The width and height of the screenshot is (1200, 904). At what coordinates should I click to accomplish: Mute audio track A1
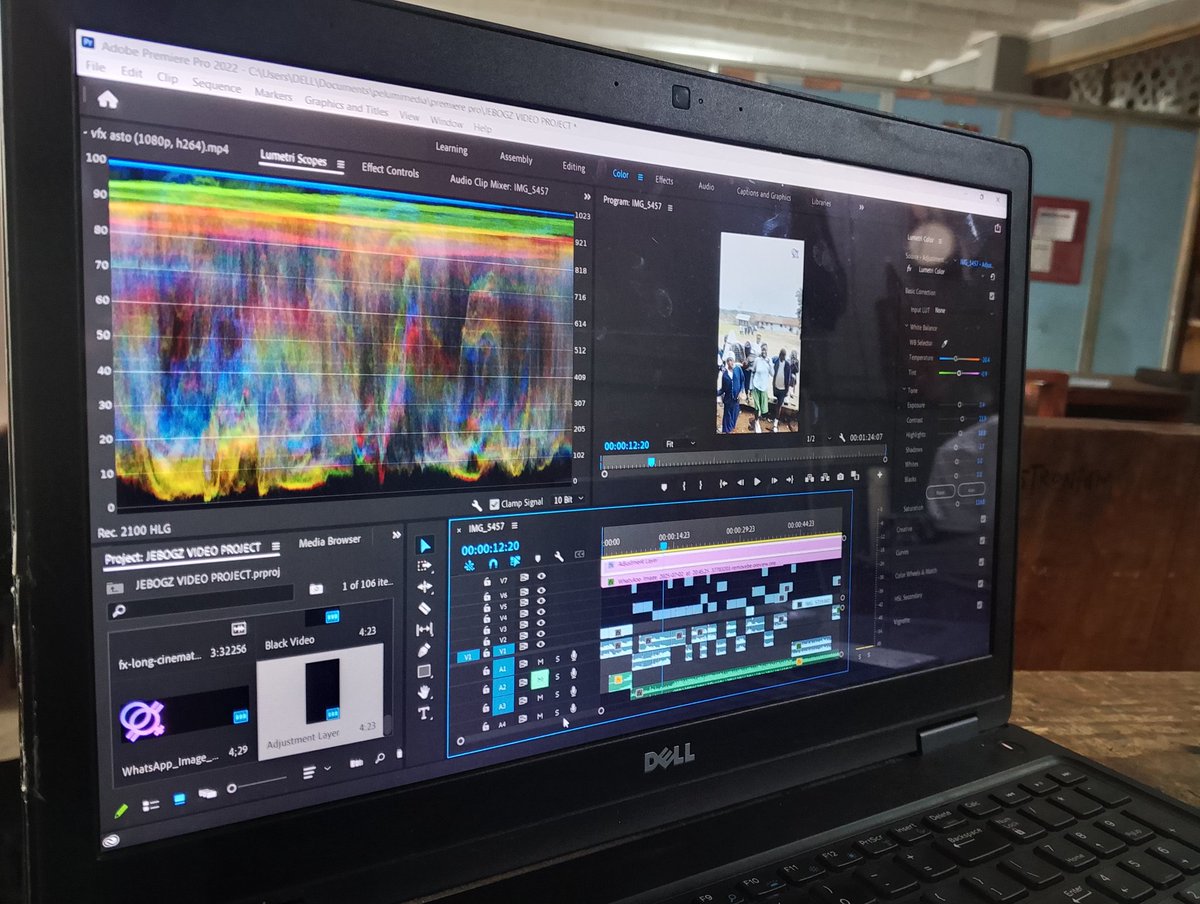(540, 661)
